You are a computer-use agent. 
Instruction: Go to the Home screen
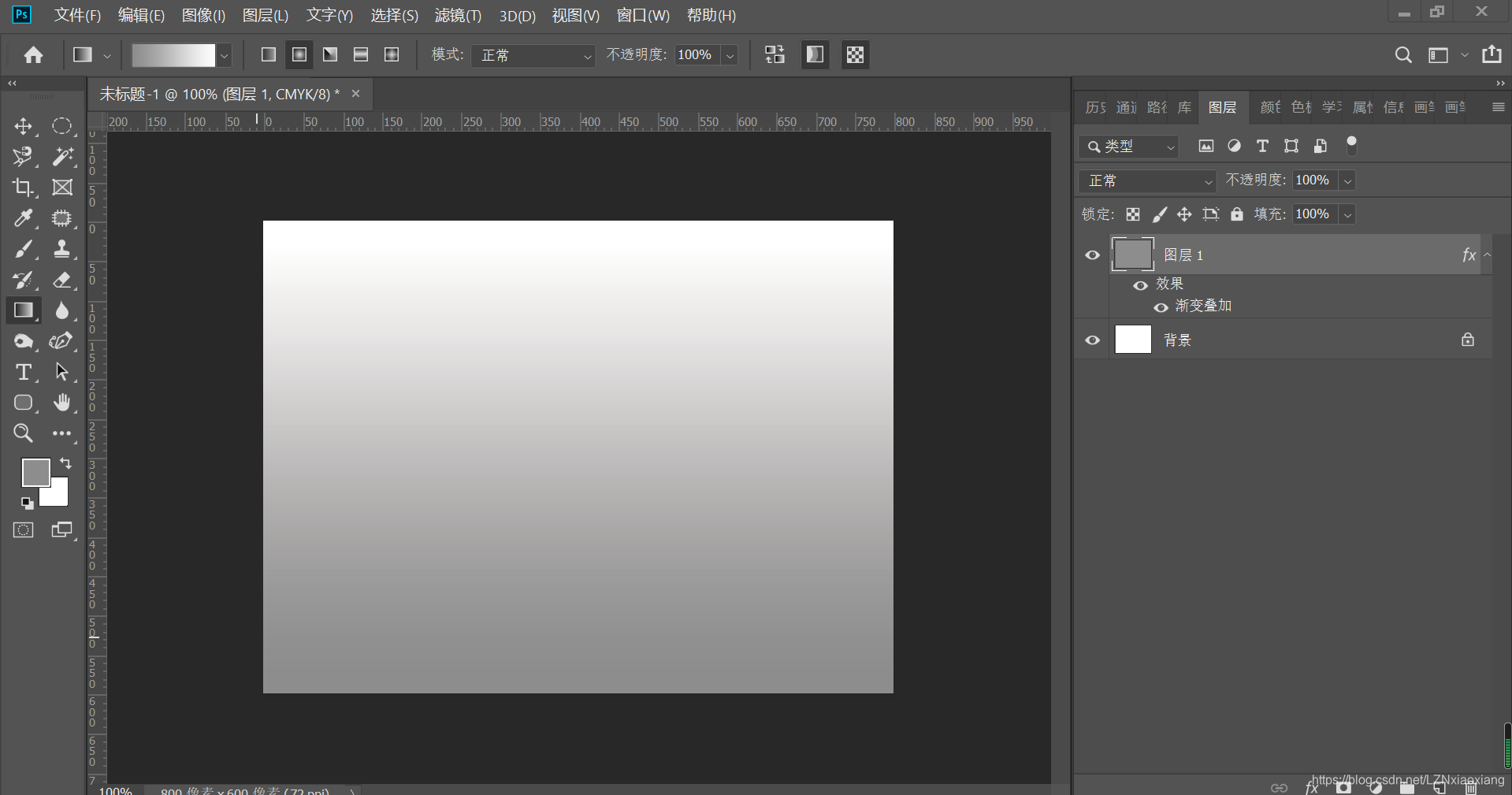(33, 54)
